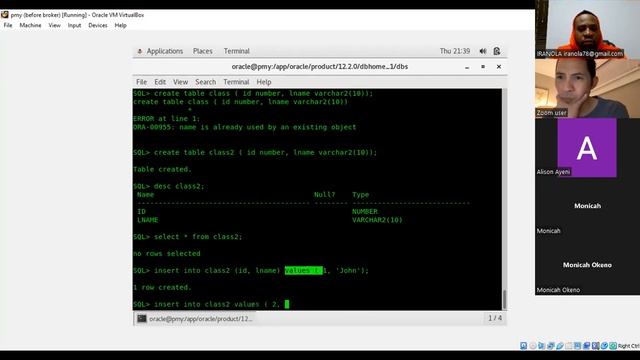Open the terminal window's Edit menu
Image resolution: width=640 pixels, height=360 pixels.
pyautogui.click(x=160, y=82)
